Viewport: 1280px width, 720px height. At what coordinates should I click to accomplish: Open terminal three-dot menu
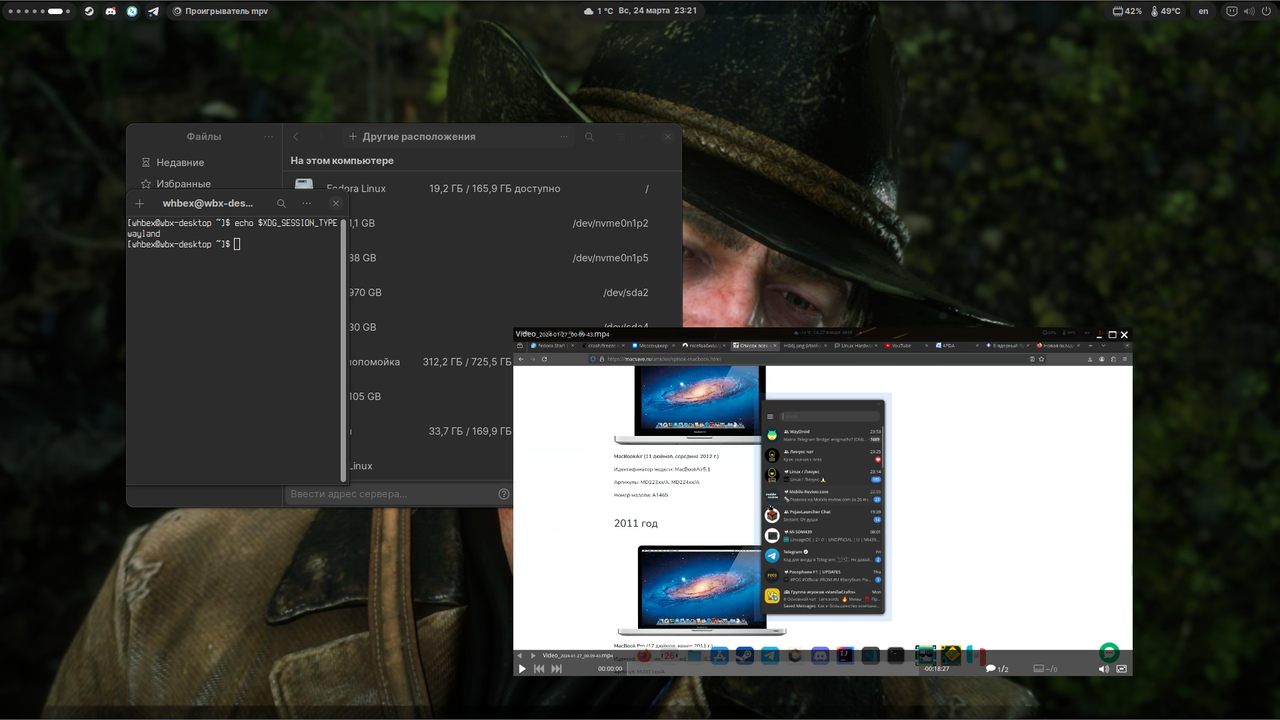307,203
